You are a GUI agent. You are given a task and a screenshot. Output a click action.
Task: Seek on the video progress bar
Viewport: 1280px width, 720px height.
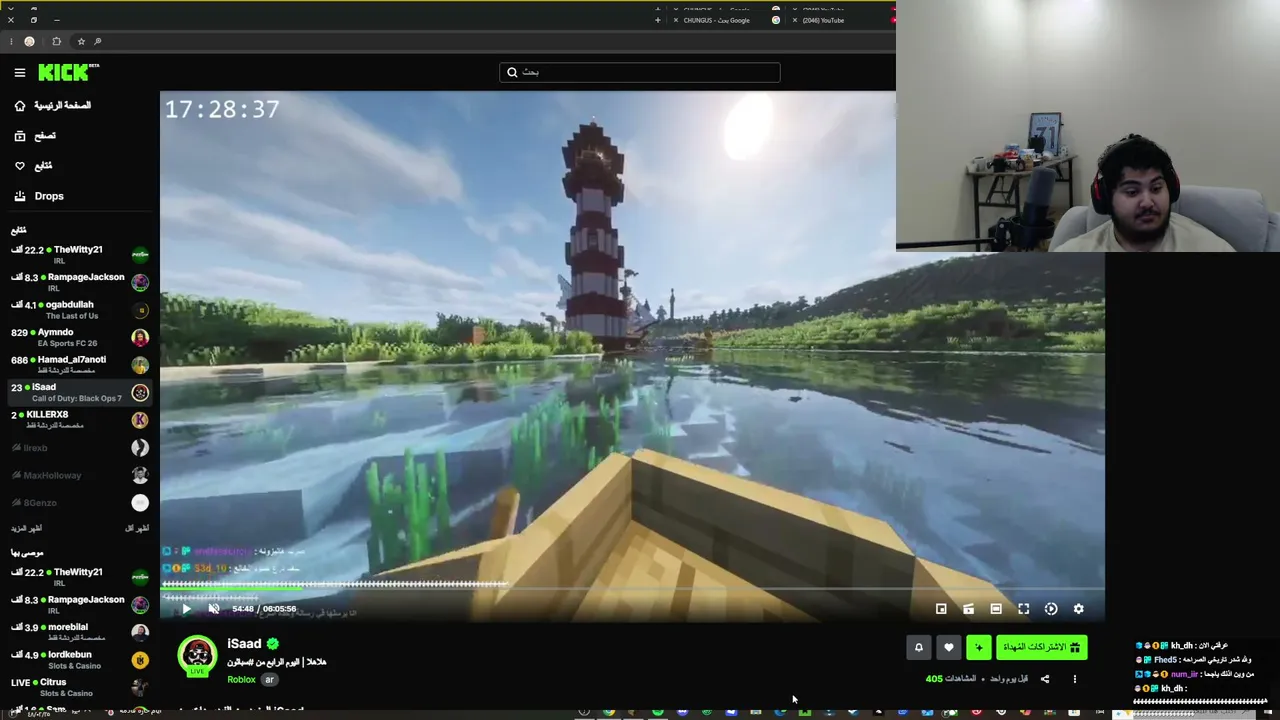pyautogui.click(x=632, y=588)
